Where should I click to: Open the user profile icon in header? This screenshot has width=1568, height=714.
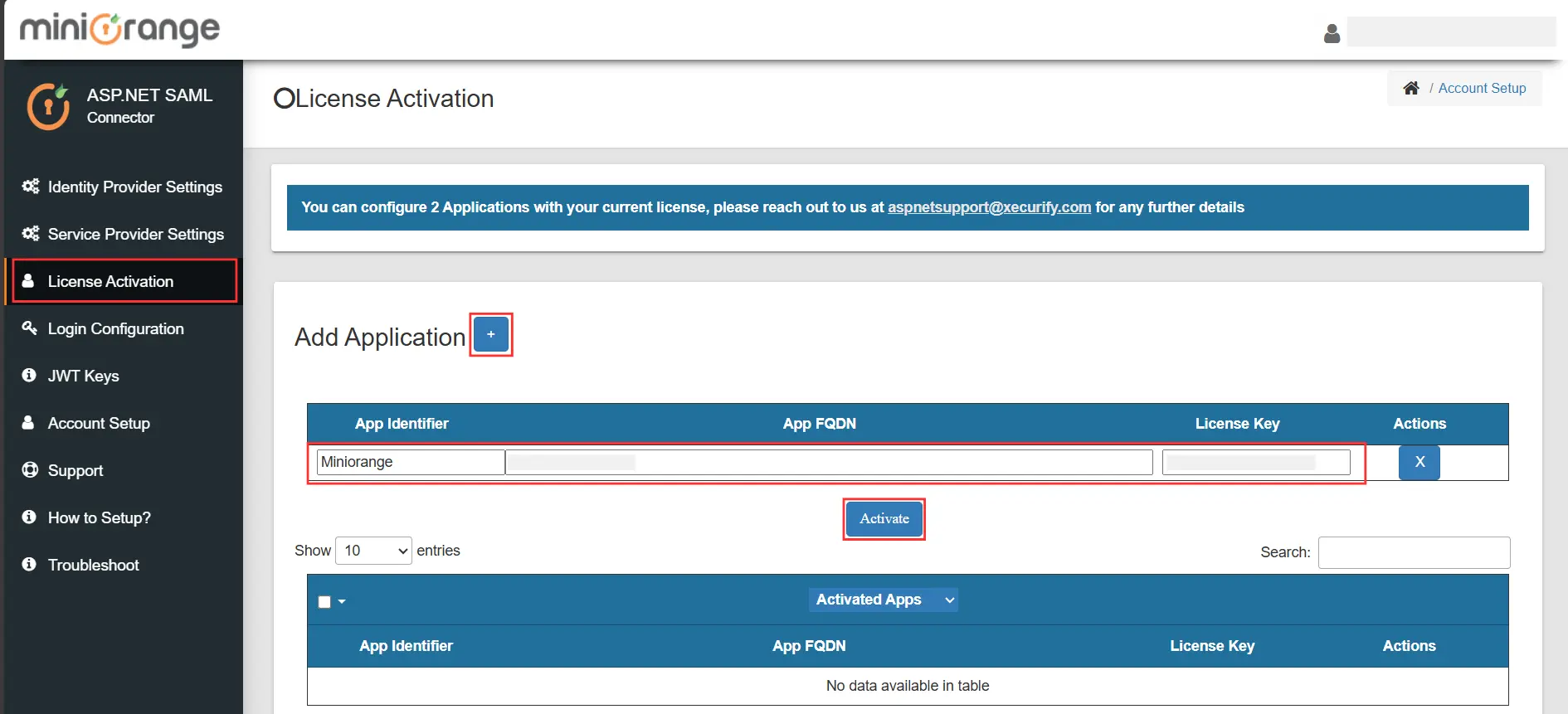[1332, 33]
